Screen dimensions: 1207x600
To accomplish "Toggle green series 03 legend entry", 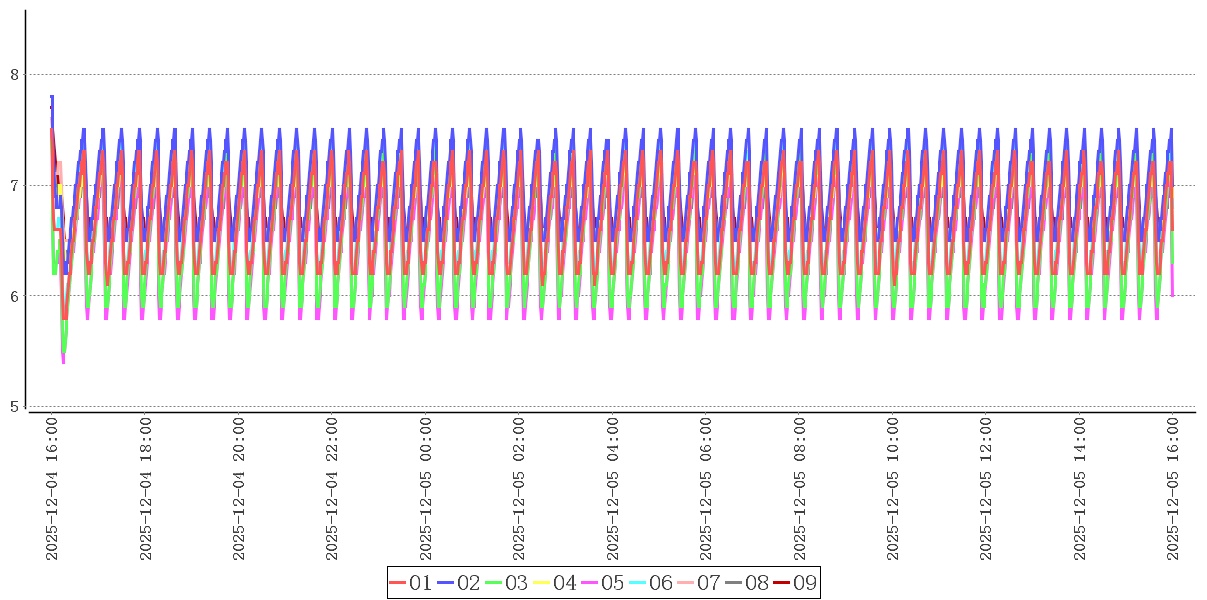I will click(x=506, y=583).
